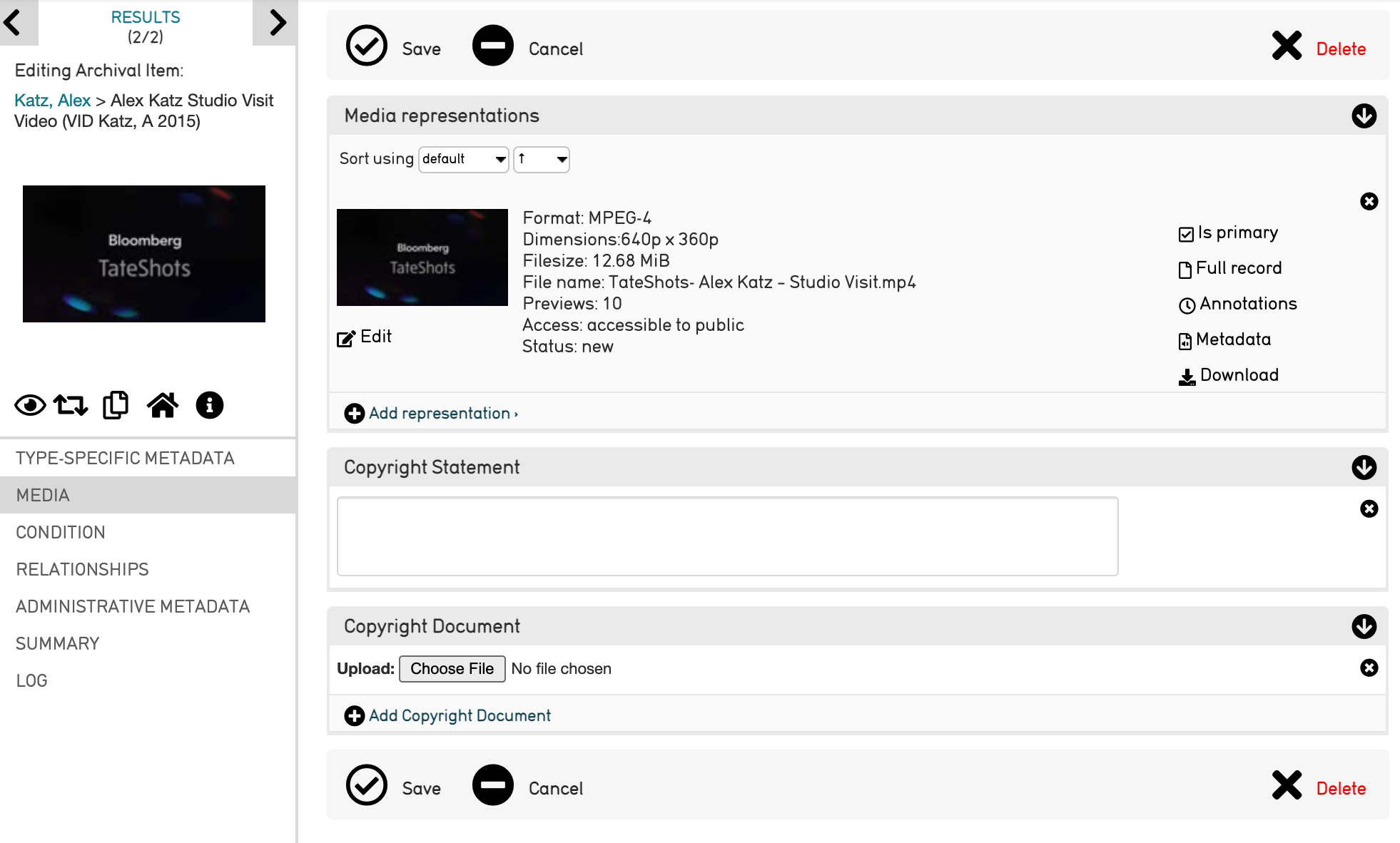Toggle the Is primary checkbox
Screen dimensions: 1400x843
tap(1186, 234)
